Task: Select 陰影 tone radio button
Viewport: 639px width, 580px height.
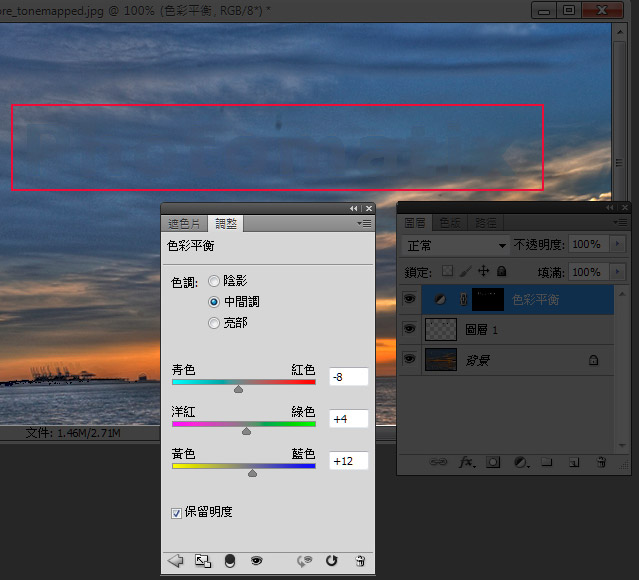Action: click(x=214, y=281)
